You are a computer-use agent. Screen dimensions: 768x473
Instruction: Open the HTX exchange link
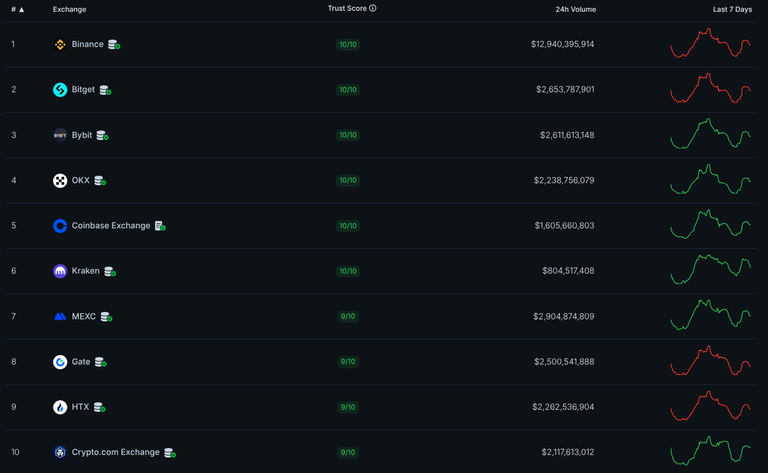(80, 407)
